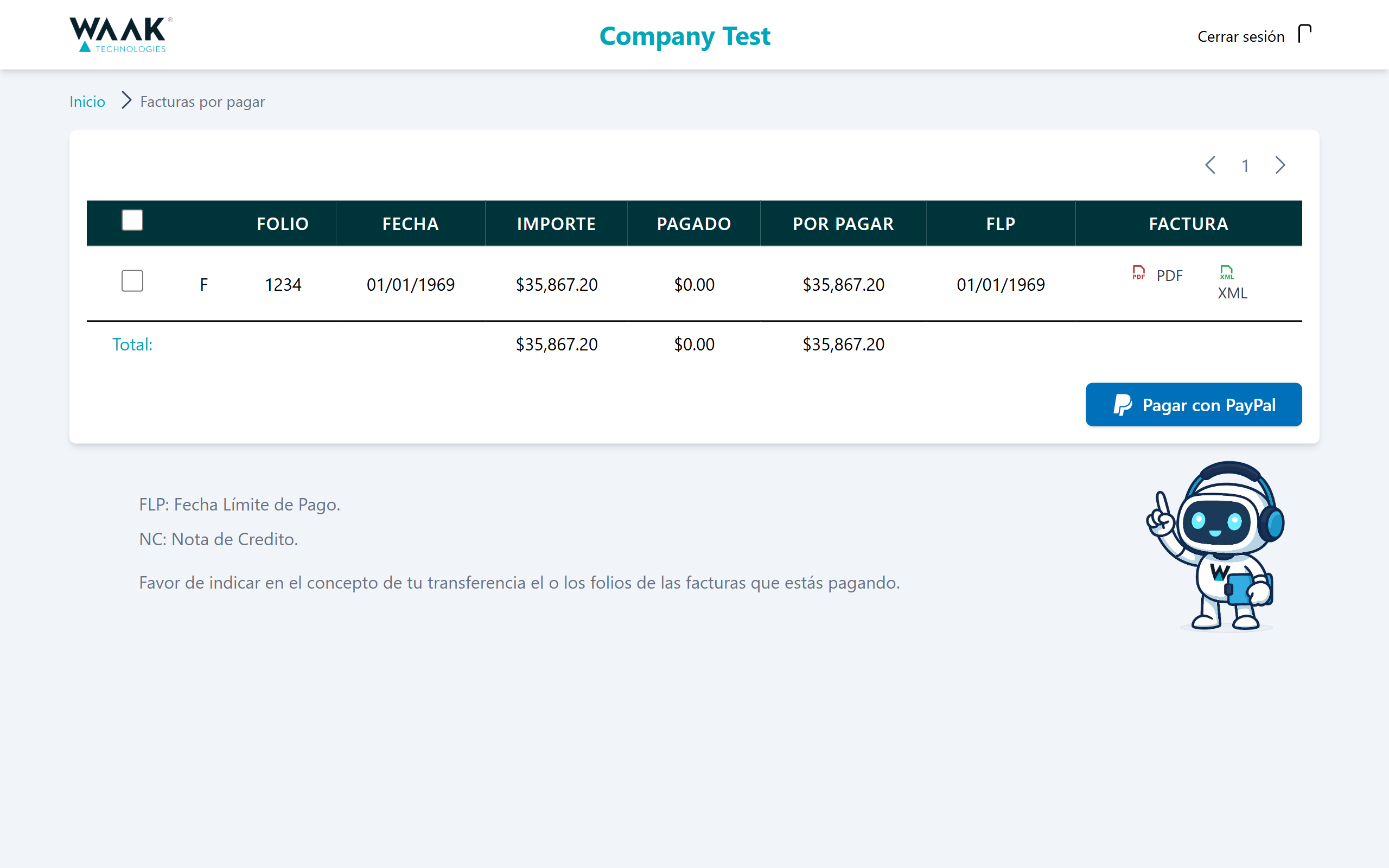Open the Inicio breadcrumb item
1389x868 pixels.
tap(87, 101)
